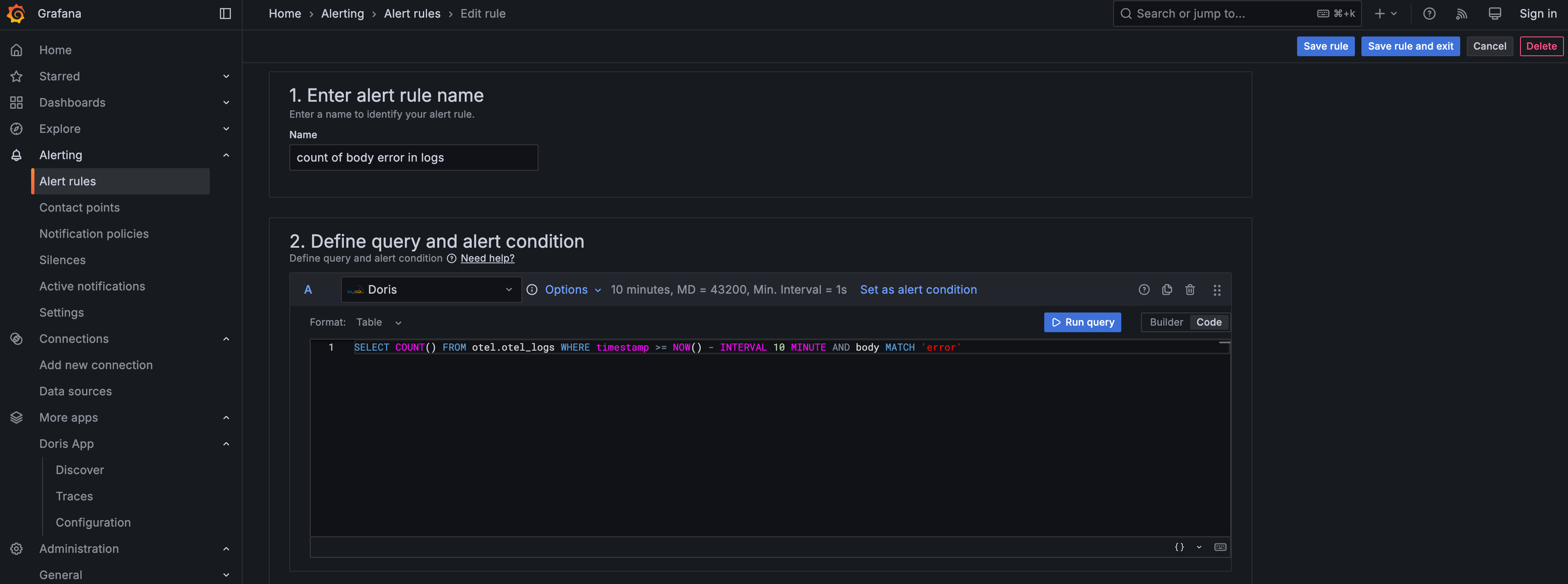Click the drag handle dots for query A
The image size is (1568, 584).
pyautogui.click(x=1217, y=290)
